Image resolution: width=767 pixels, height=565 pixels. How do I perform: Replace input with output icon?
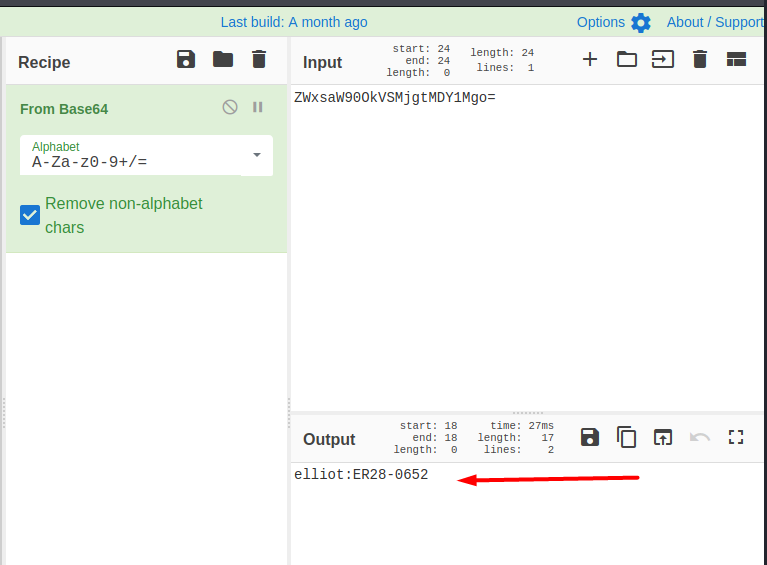tap(663, 437)
